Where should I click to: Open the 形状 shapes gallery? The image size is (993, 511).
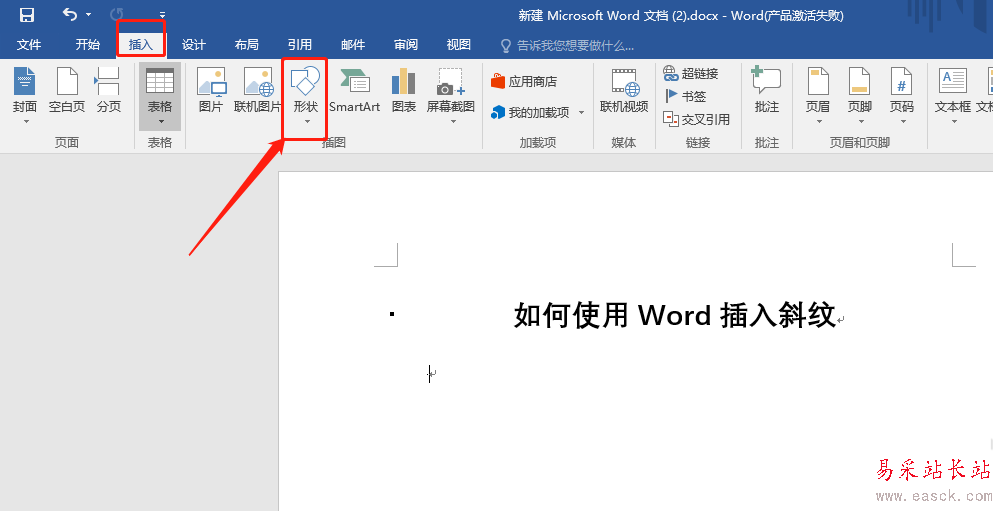[305, 96]
